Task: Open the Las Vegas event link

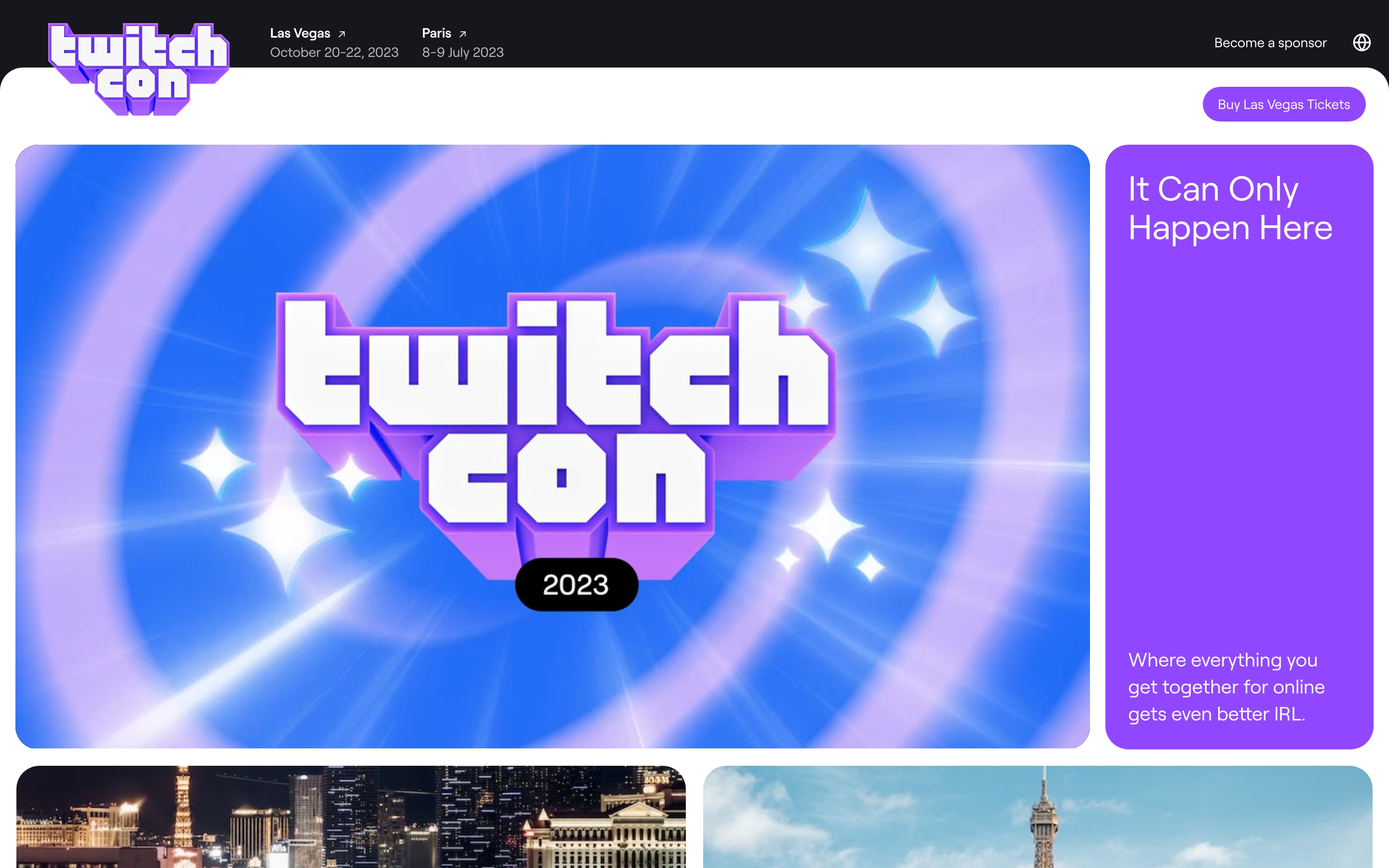Action: 300,33
